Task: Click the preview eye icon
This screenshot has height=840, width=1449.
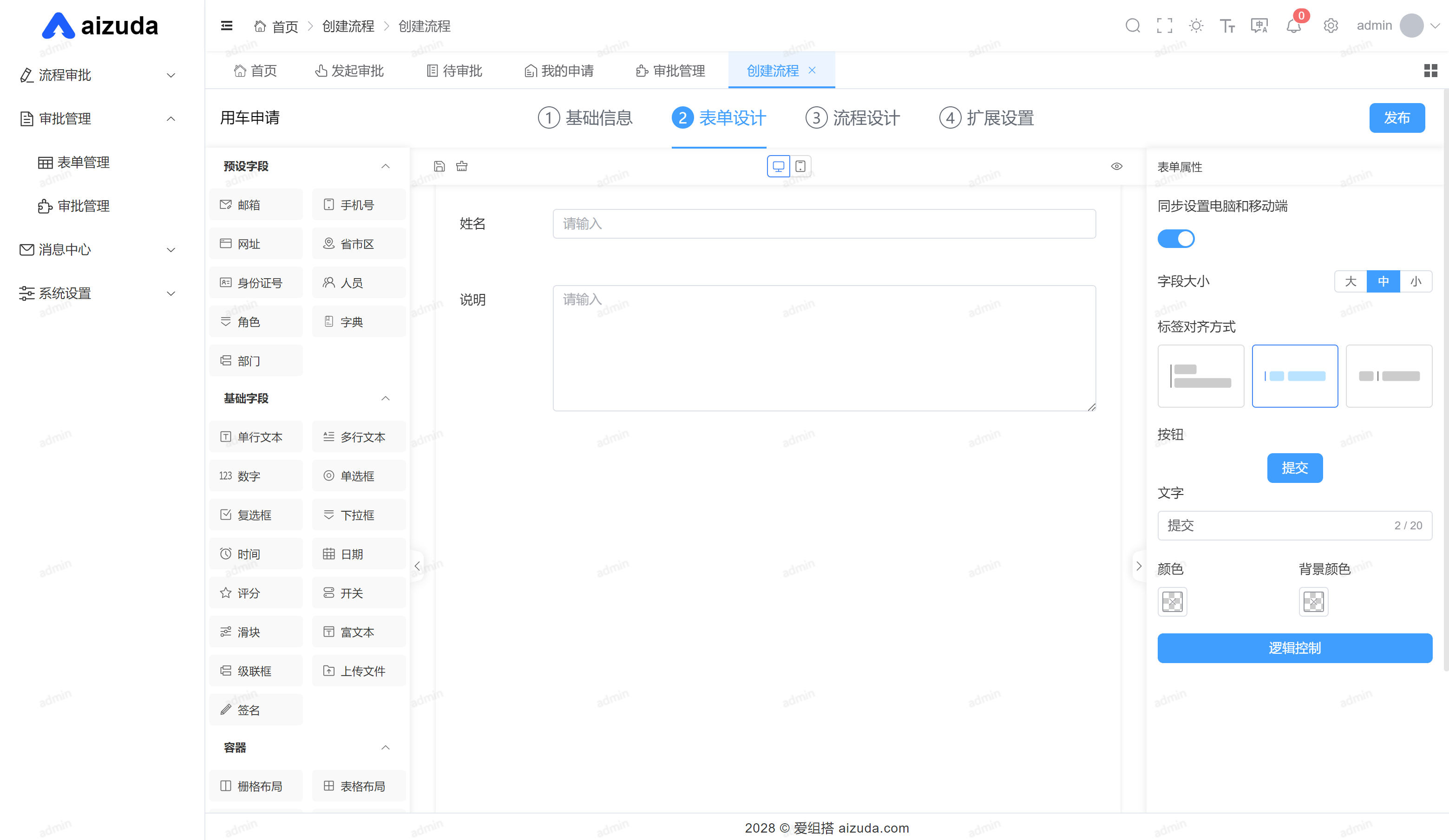Action: pyautogui.click(x=1117, y=167)
